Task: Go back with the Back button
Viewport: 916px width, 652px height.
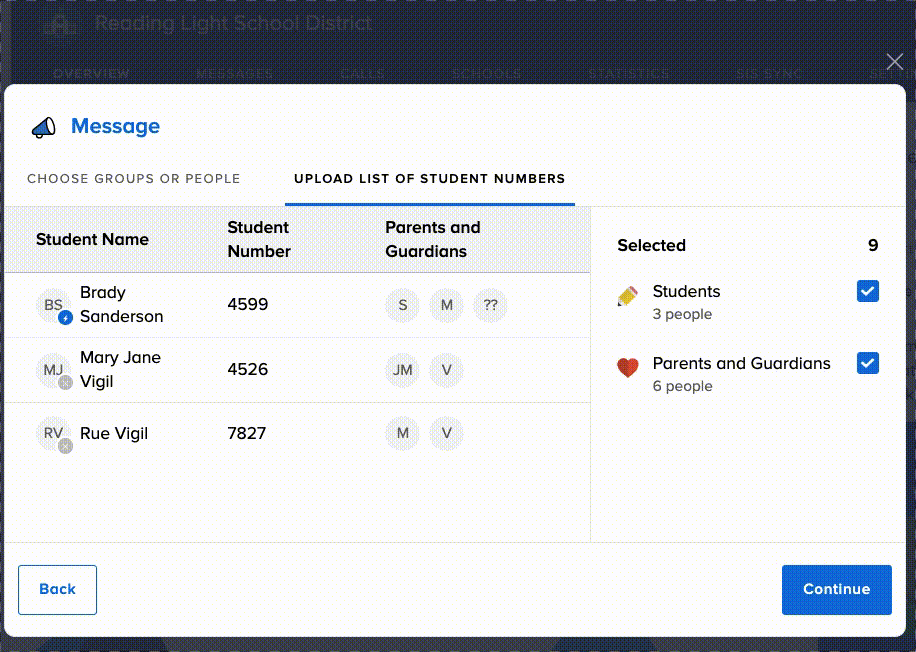Action: 57,589
